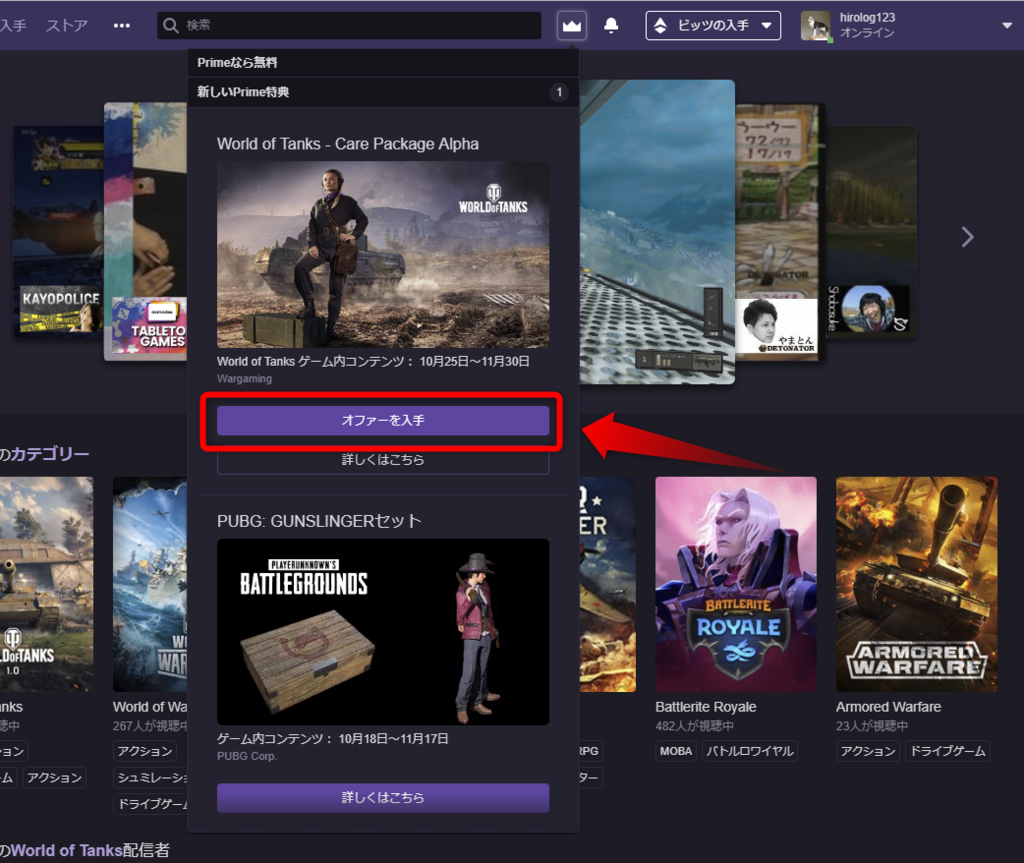
Task: Select the MOBA tag
Action: pos(675,751)
